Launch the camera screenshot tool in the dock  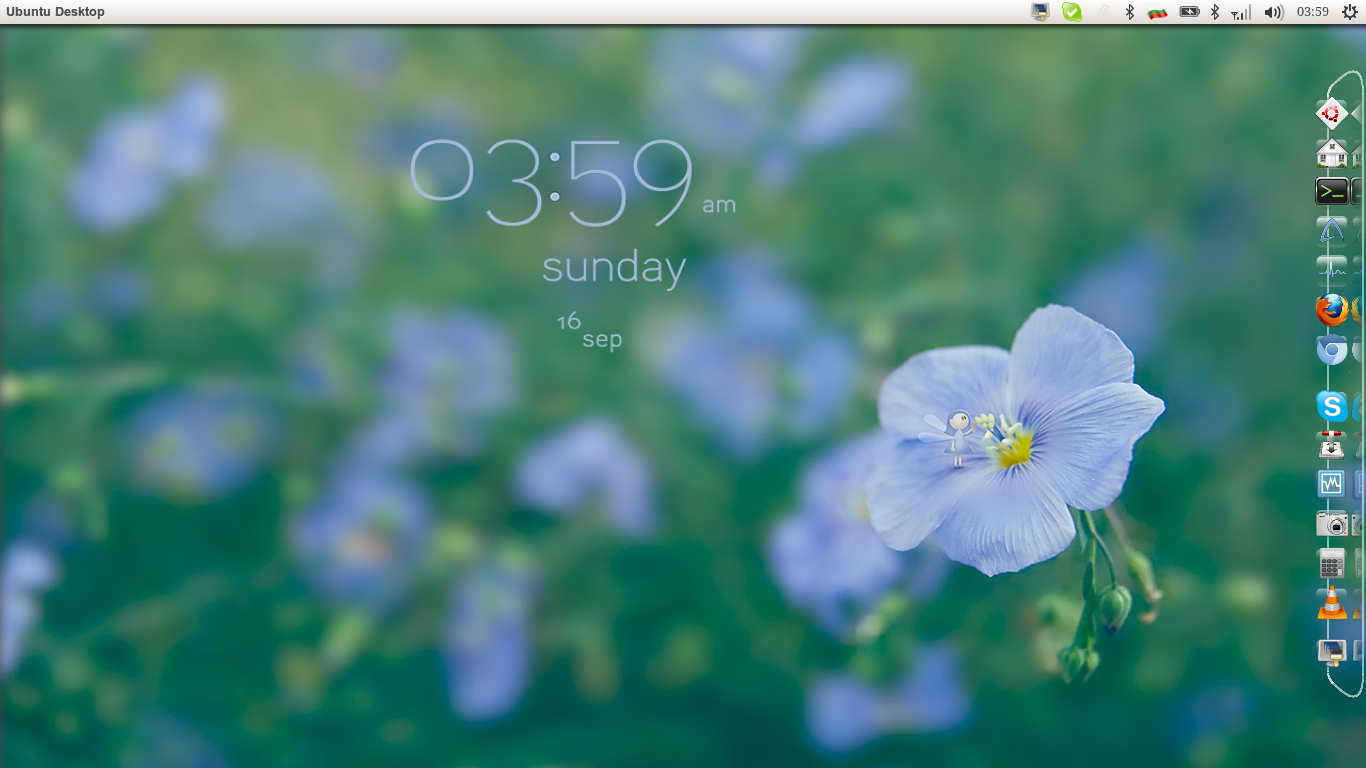pos(1331,524)
